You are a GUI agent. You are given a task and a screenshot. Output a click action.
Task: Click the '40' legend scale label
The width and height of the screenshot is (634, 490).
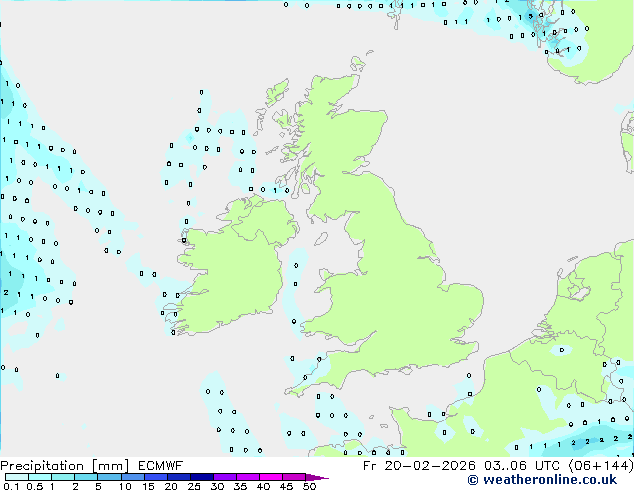263,486
